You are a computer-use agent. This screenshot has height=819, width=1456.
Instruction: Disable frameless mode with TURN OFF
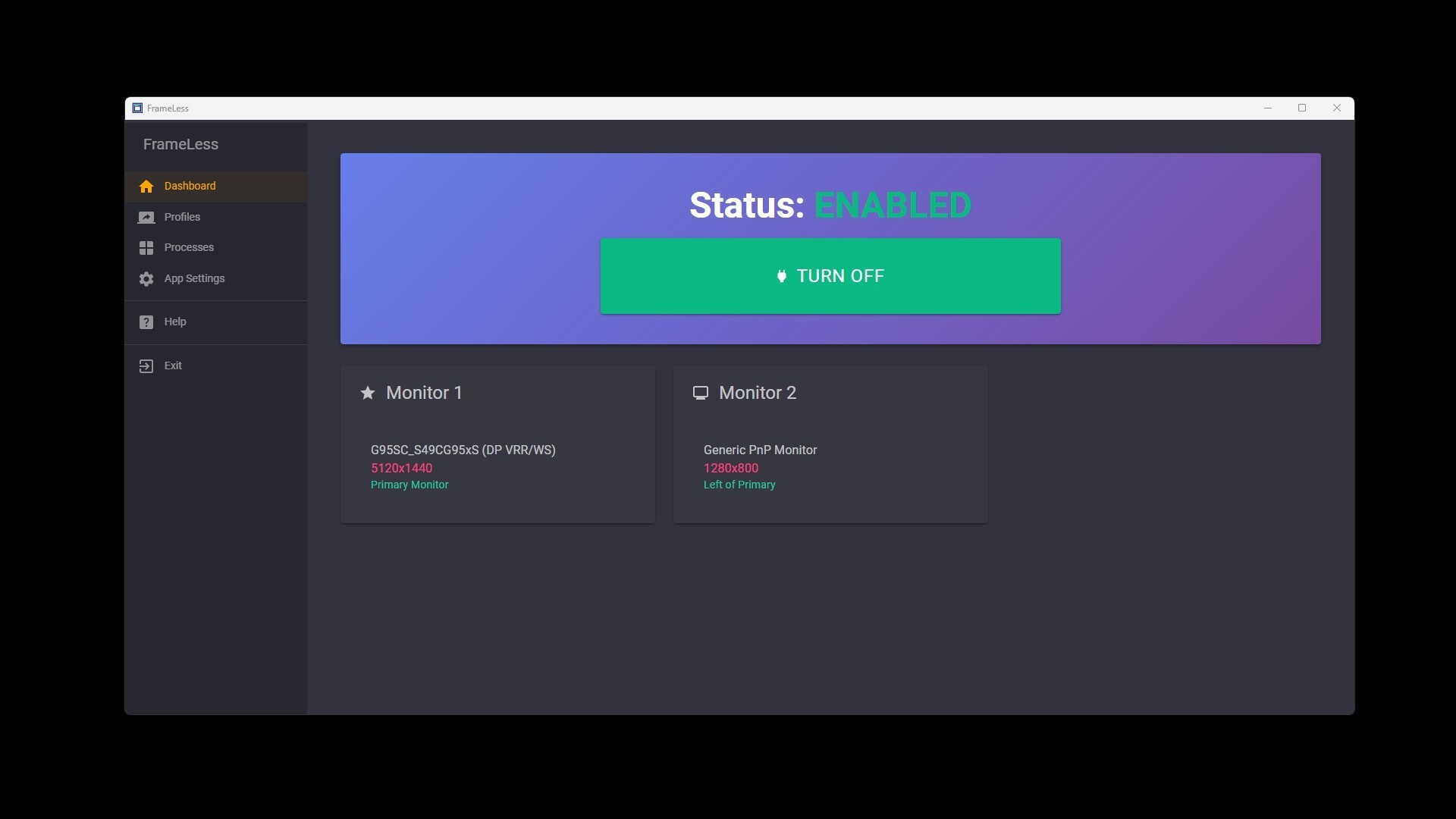pos(830,276)
